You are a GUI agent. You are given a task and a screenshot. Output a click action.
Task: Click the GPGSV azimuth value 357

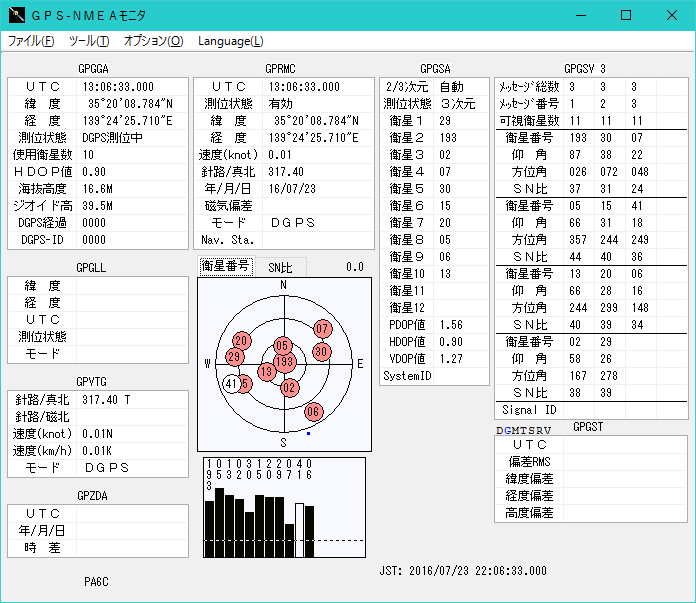(x=578, y=240)
